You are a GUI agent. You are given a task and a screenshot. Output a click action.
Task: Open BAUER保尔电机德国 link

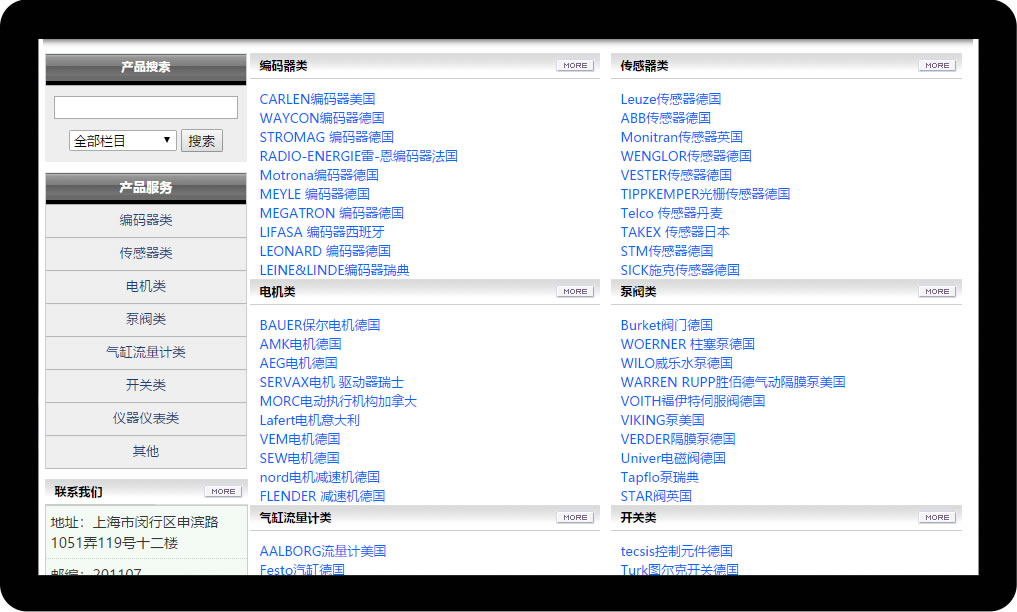tap(320, 325)
